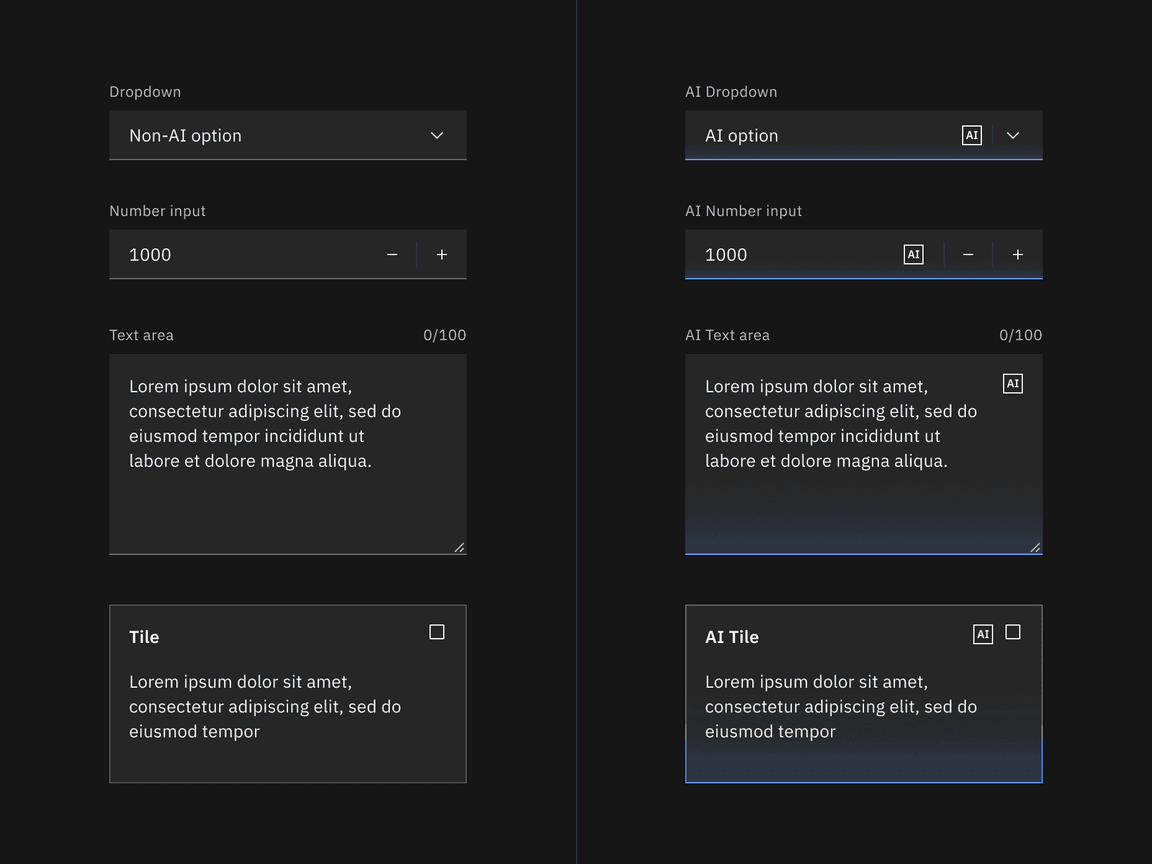Click the increment icon on AI Number input
Image resolution: width=1152 pixels, height=864 pixels.
pos(1017,254)
